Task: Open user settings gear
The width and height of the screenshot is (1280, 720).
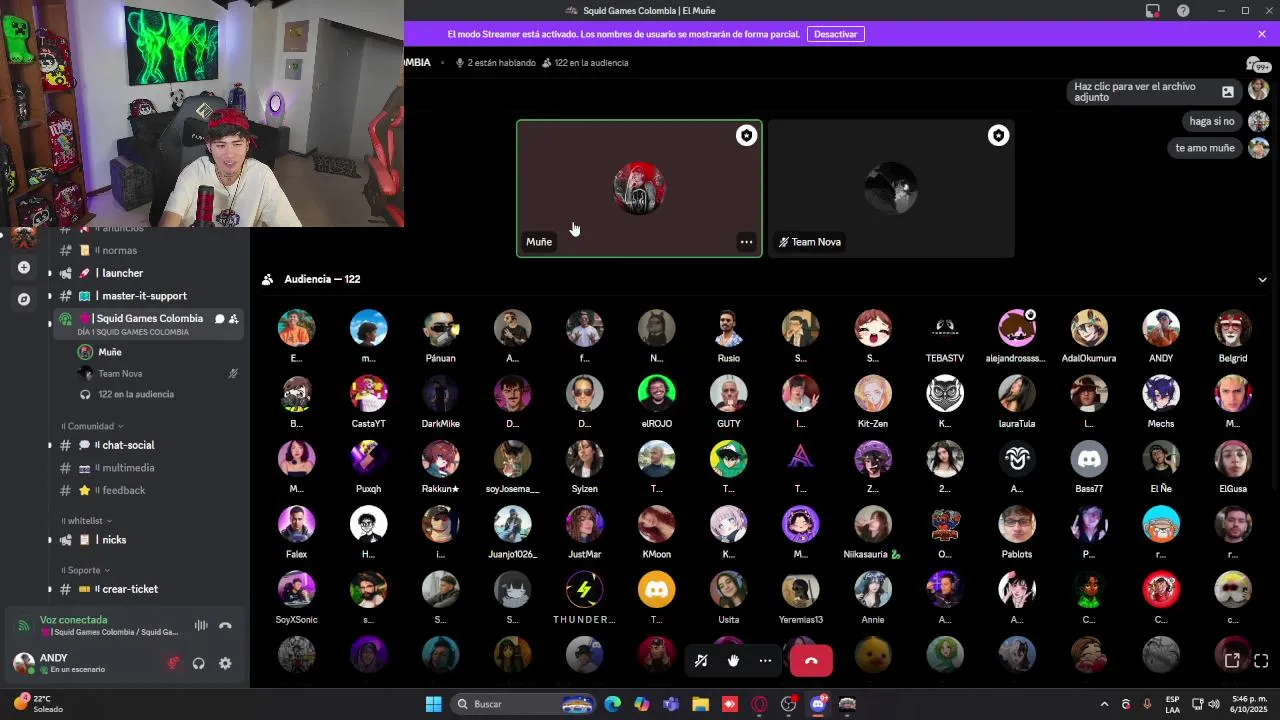Action: (x=225, y=663)
